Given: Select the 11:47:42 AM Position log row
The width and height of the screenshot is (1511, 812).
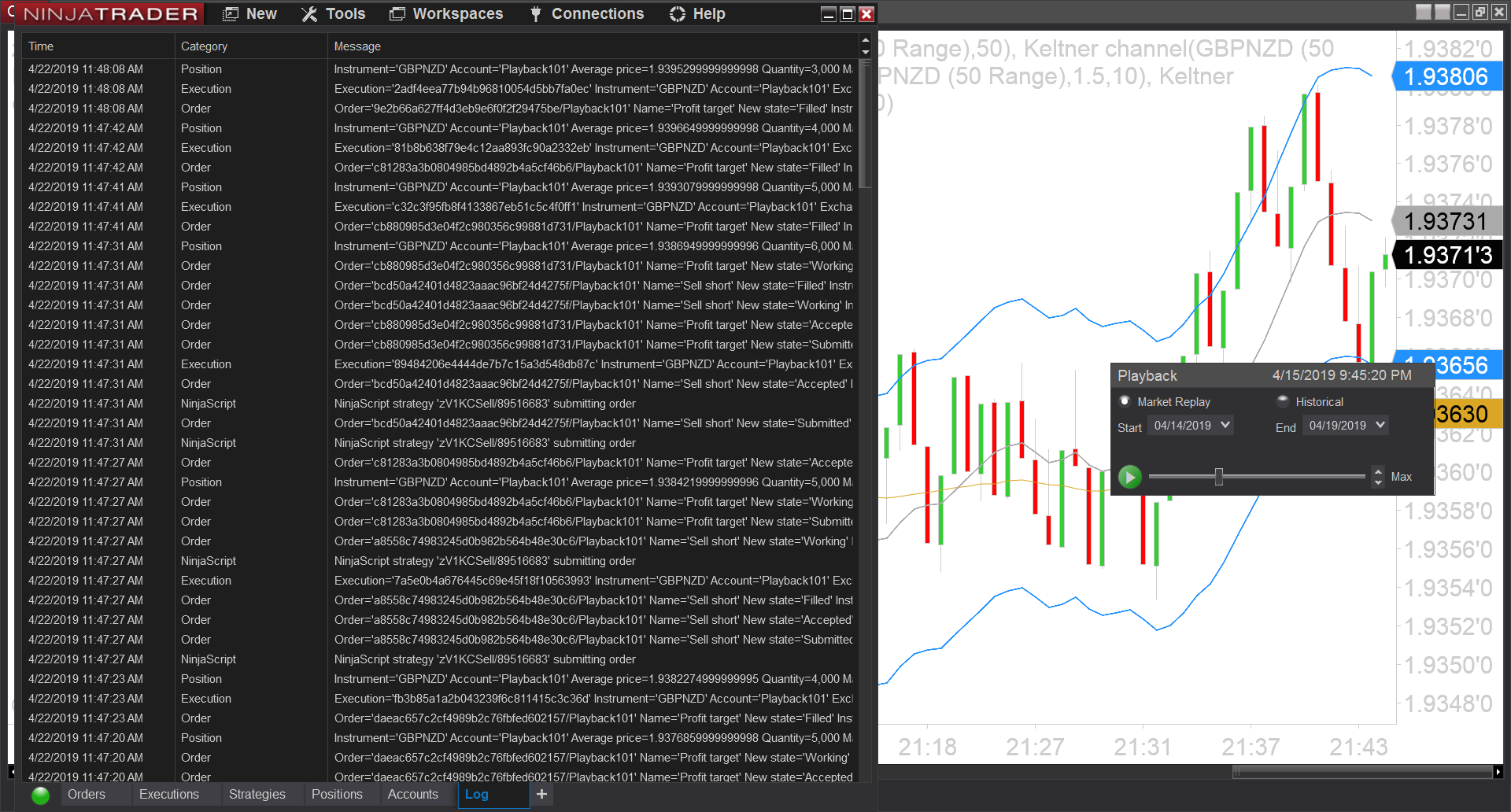Looking at the screenshot, I should click(x=440, y=128).
